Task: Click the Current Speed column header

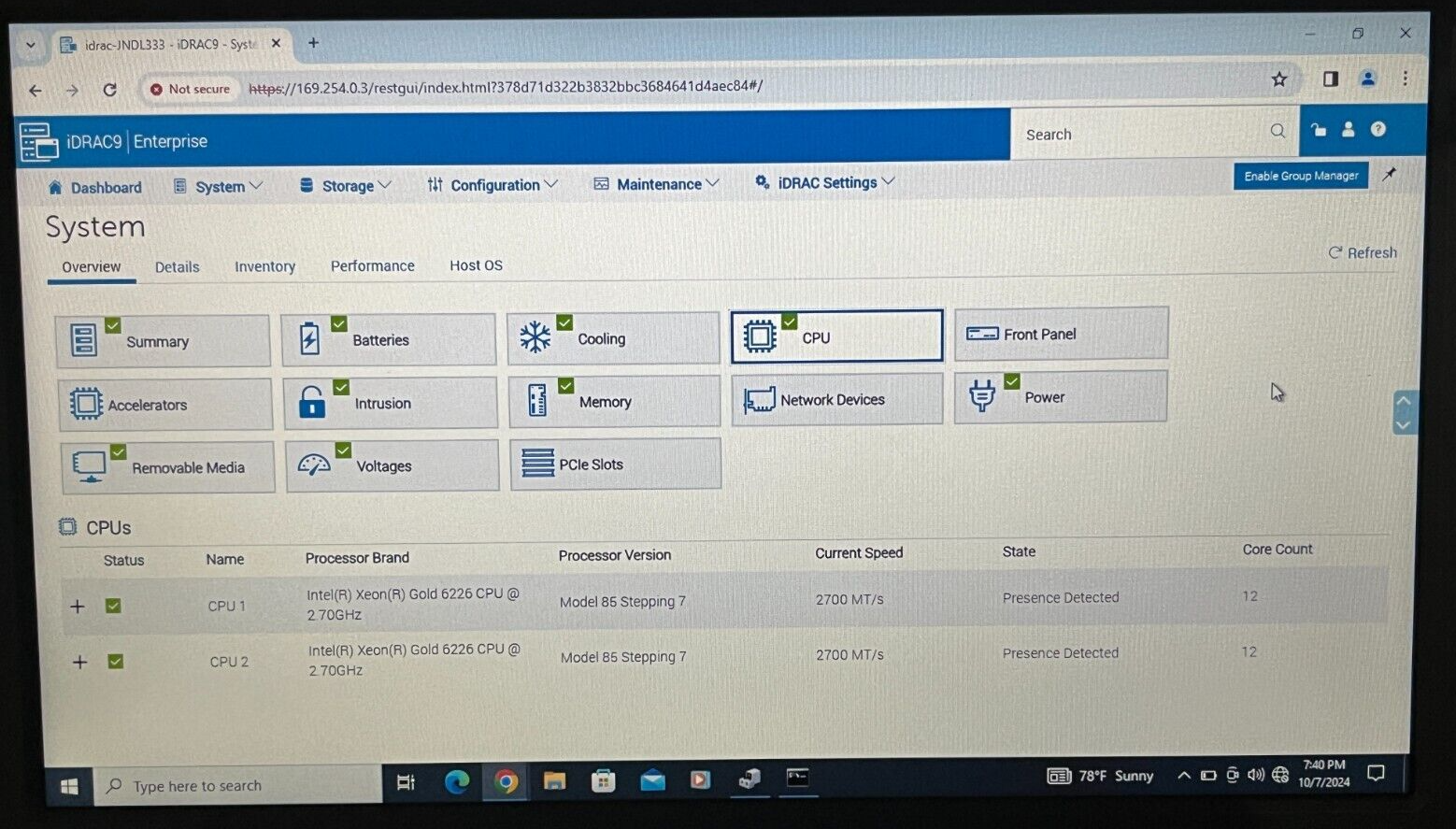Action: 859,553
